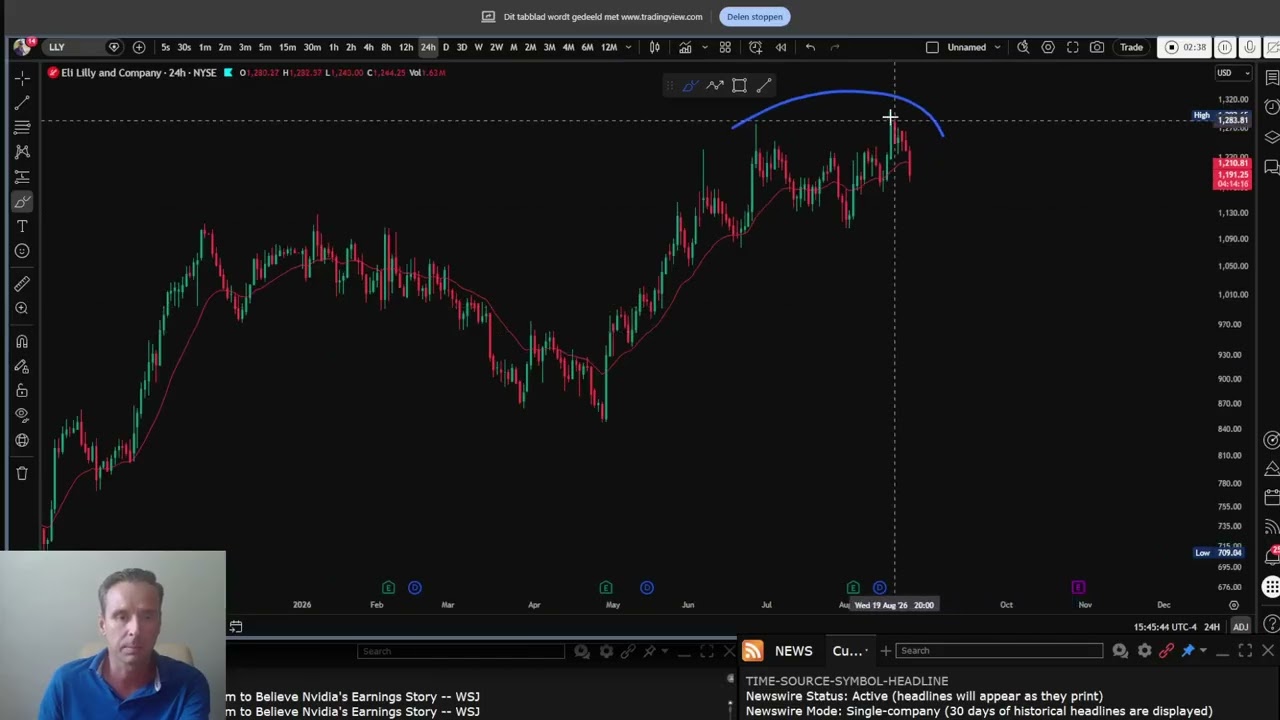Open the line drawing tool in floating toolbar
The width and height of the screenshot is (1280, 720).
point(764,86)
